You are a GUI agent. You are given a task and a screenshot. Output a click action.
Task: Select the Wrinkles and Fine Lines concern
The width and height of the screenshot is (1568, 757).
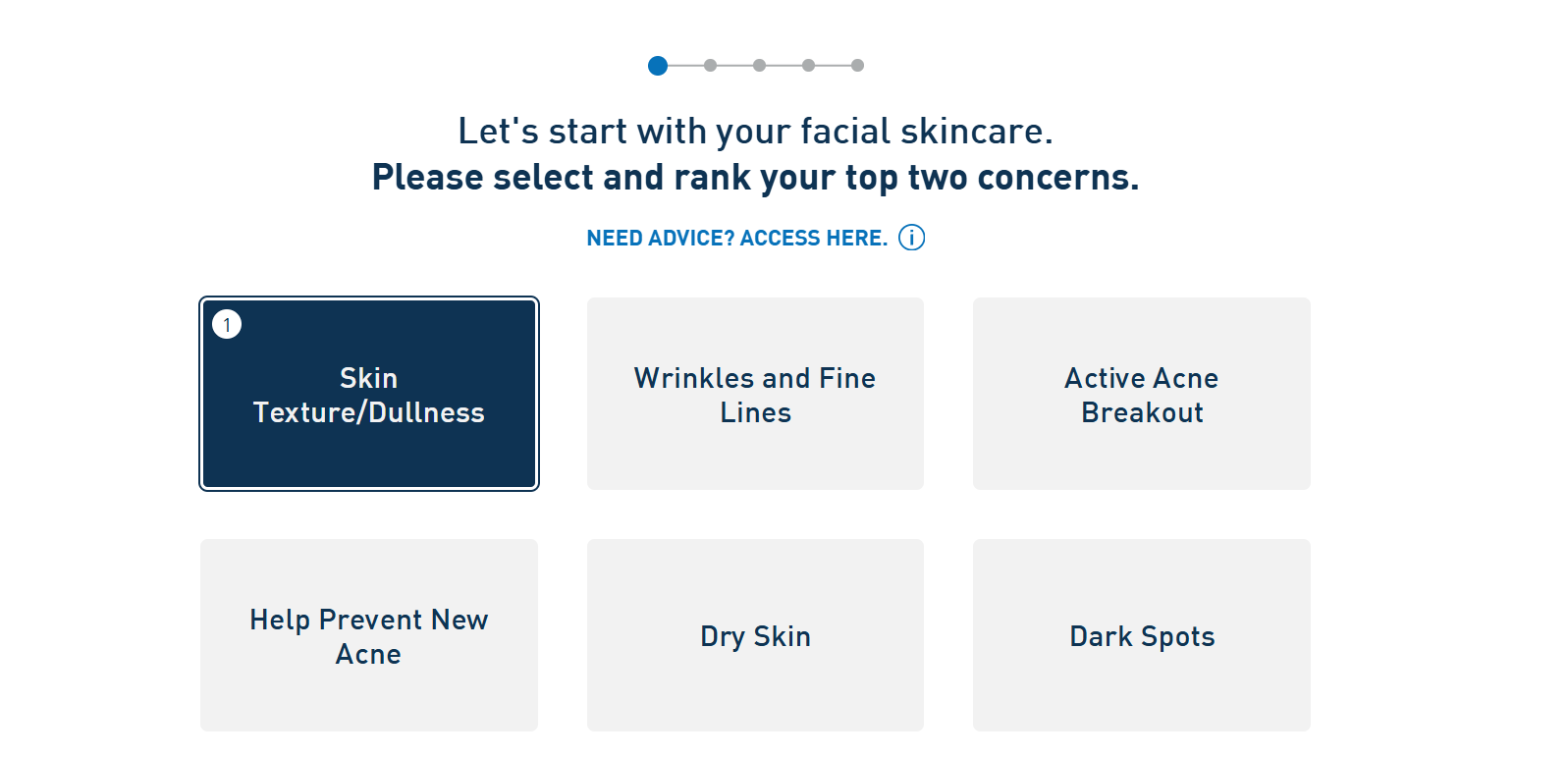[x=755, y=394]
